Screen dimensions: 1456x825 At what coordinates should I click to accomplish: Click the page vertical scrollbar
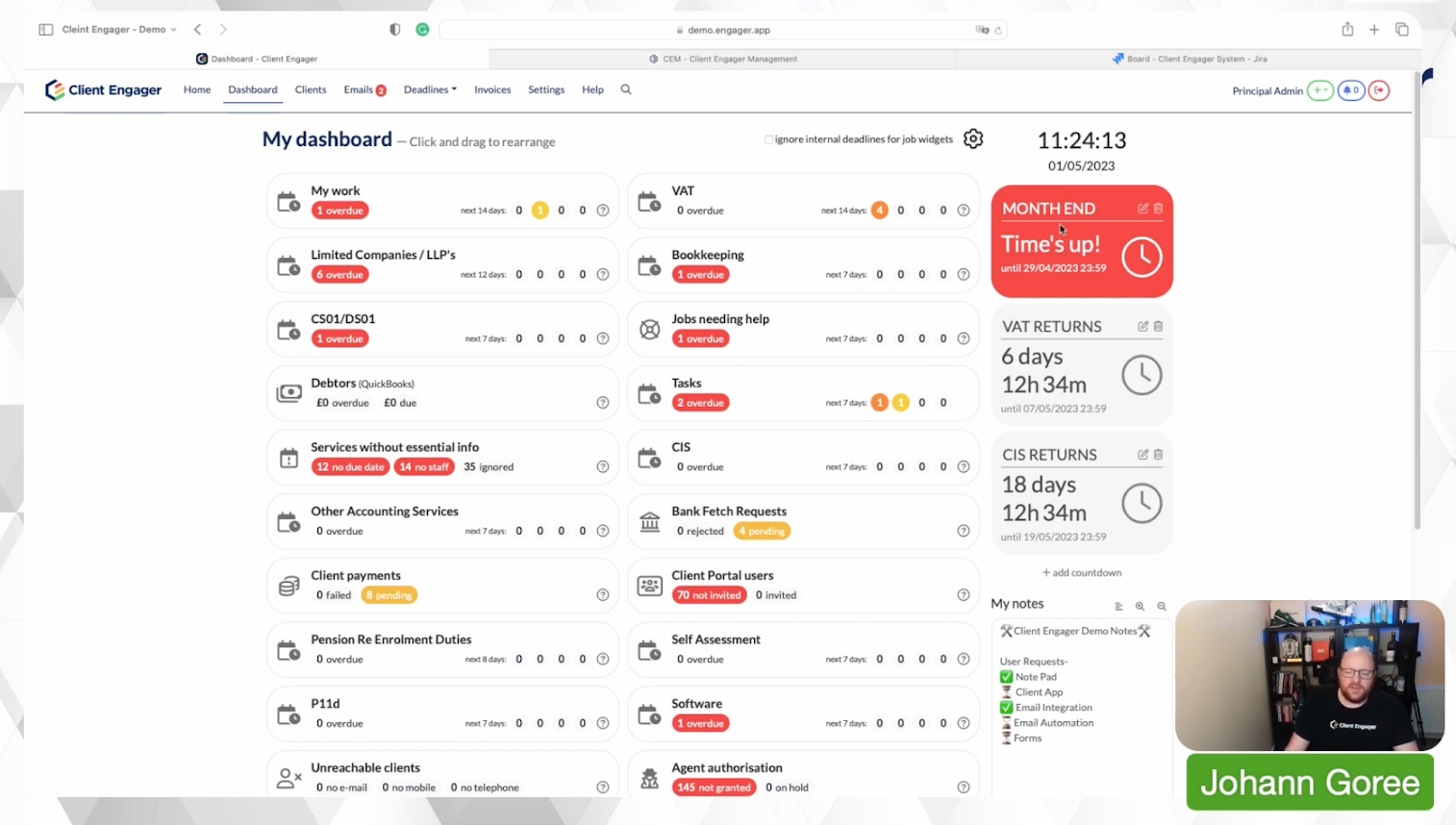(1417, 301)
